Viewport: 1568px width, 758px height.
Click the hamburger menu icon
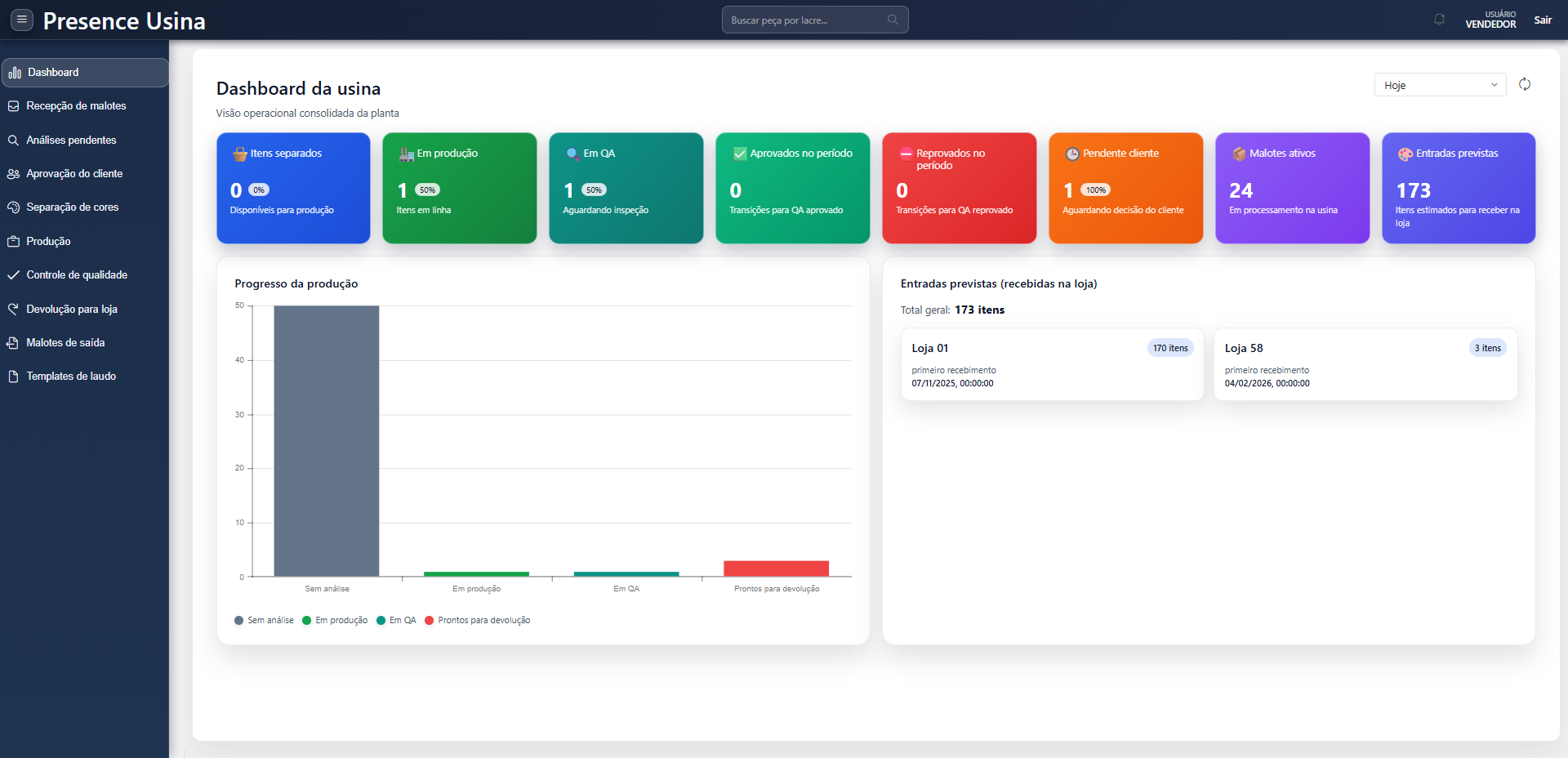(x=22, y=20)
